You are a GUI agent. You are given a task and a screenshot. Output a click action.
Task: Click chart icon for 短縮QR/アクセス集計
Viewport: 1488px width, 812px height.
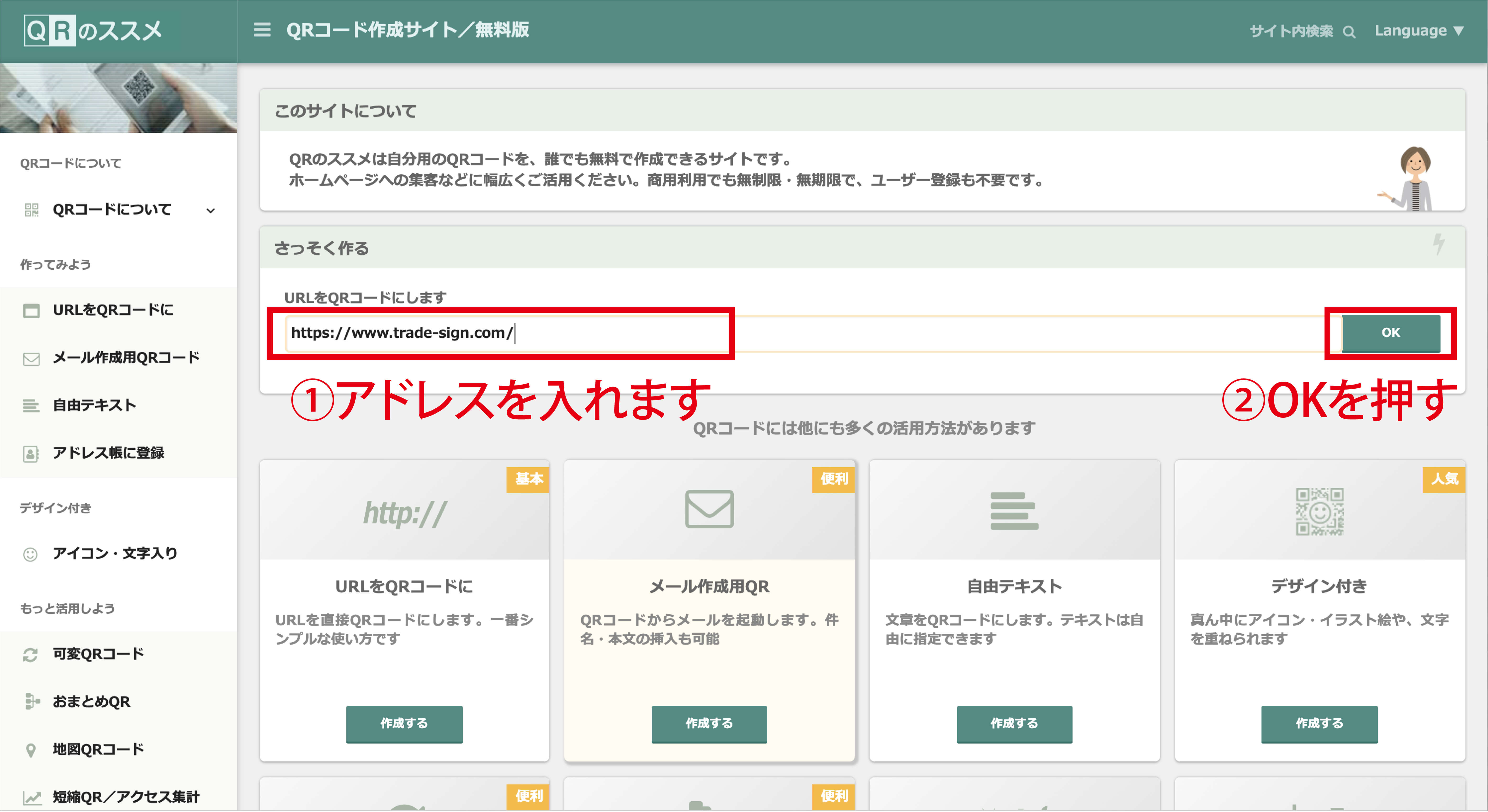tap(32, 798)
